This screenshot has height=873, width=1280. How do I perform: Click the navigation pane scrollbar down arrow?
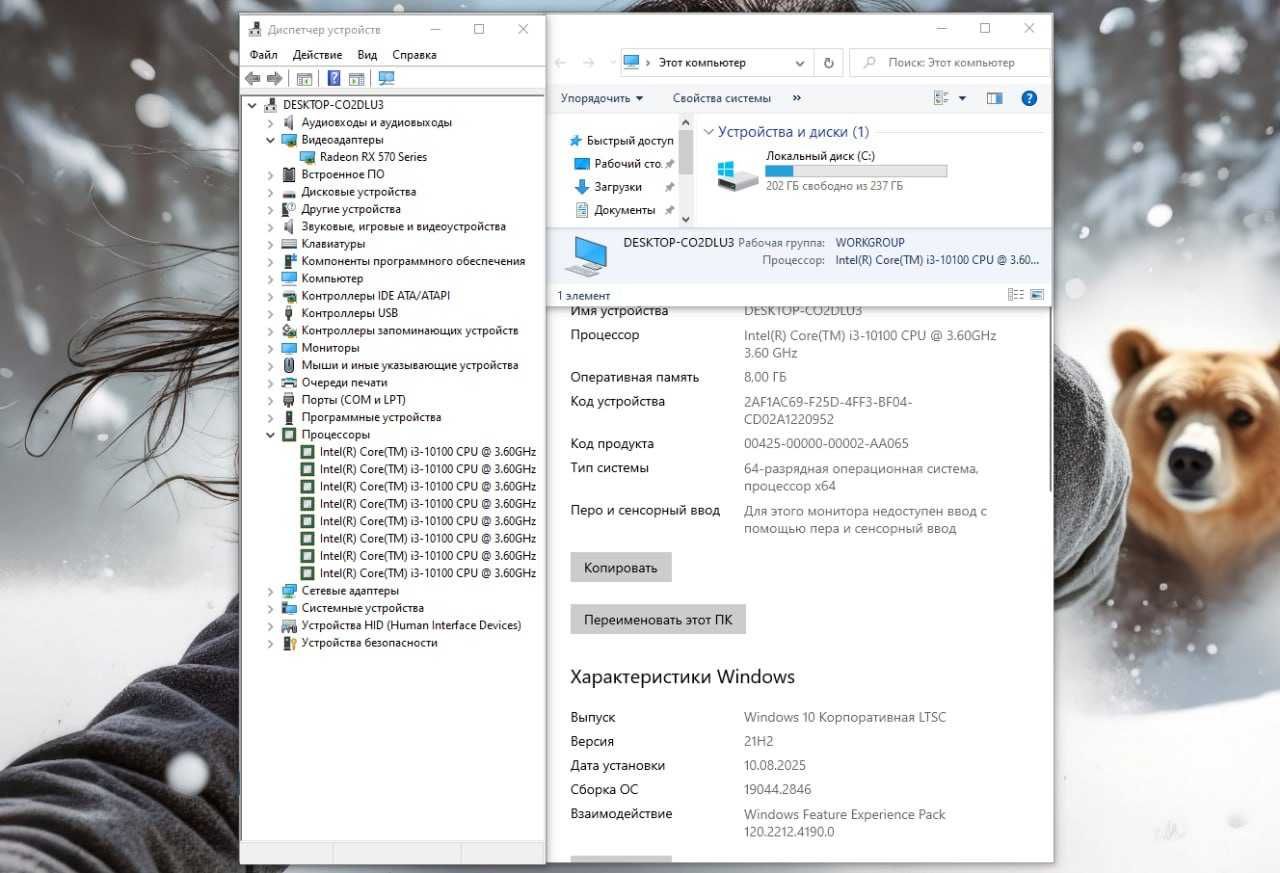coord(685,218)
